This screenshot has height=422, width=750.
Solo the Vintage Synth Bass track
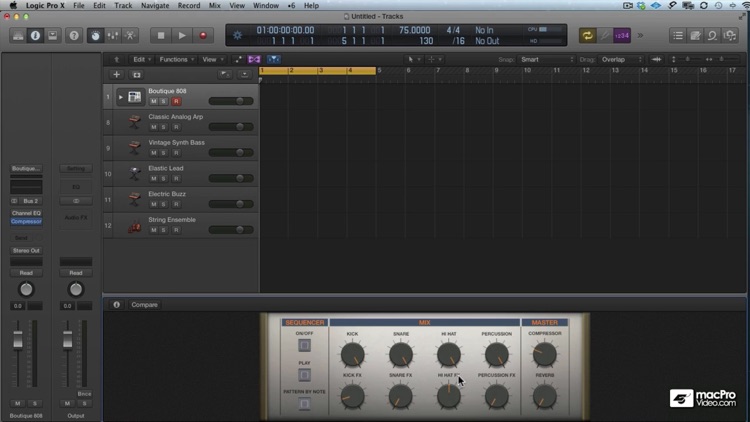pos(164,153)
